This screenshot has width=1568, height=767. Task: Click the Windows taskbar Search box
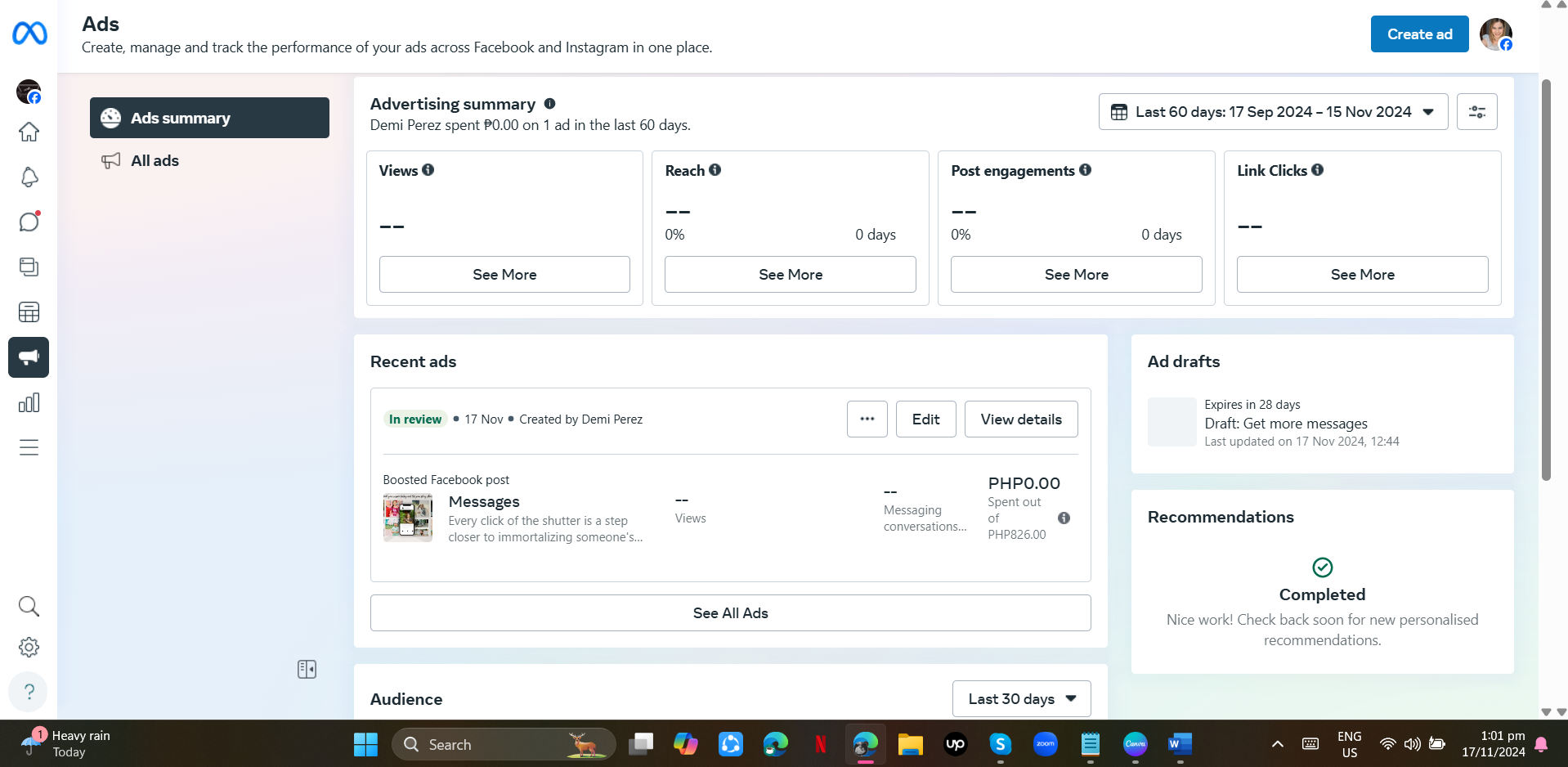pyautogui.click(x=504, y=744)
